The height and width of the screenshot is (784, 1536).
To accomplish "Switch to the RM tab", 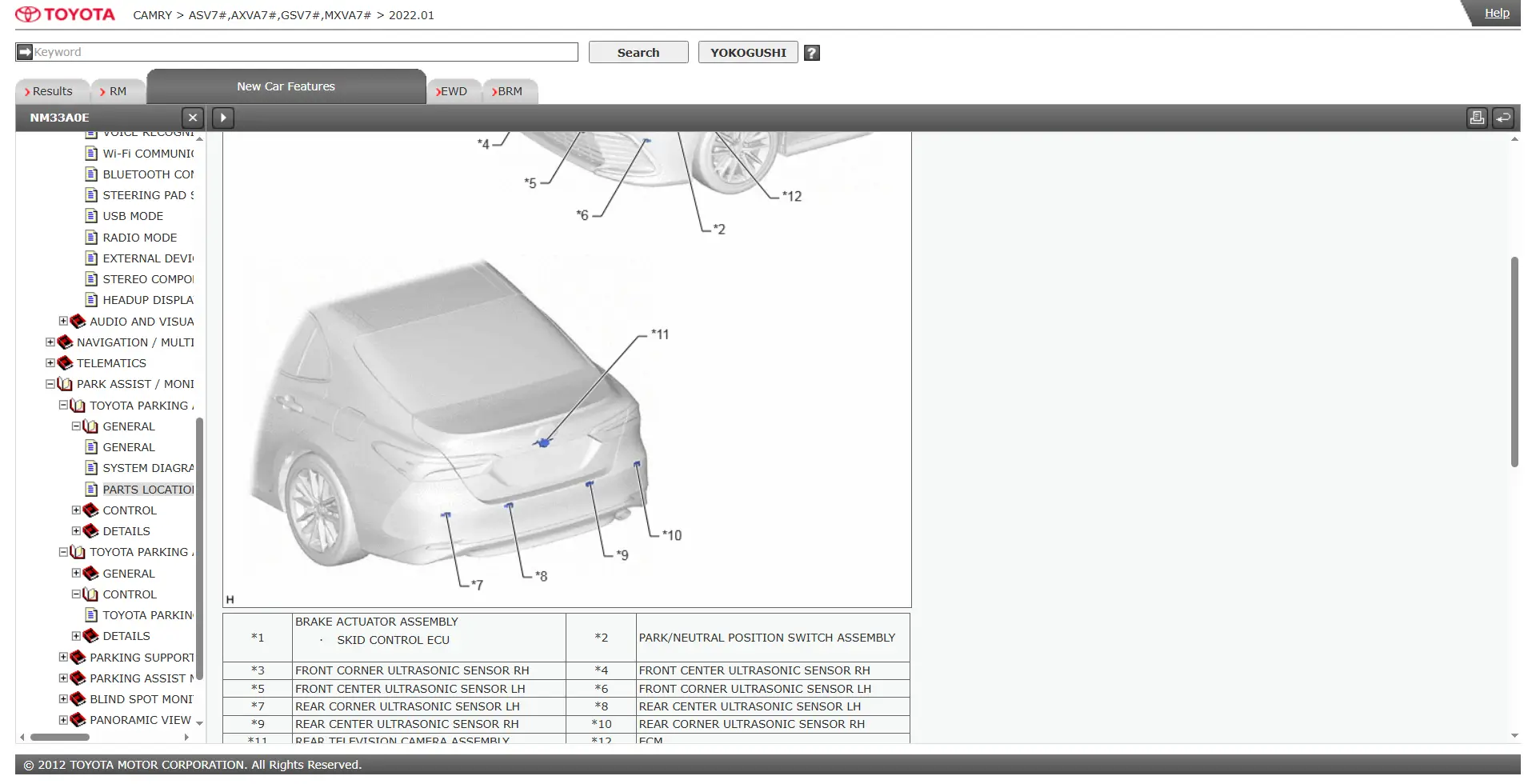I will (118, 91).
